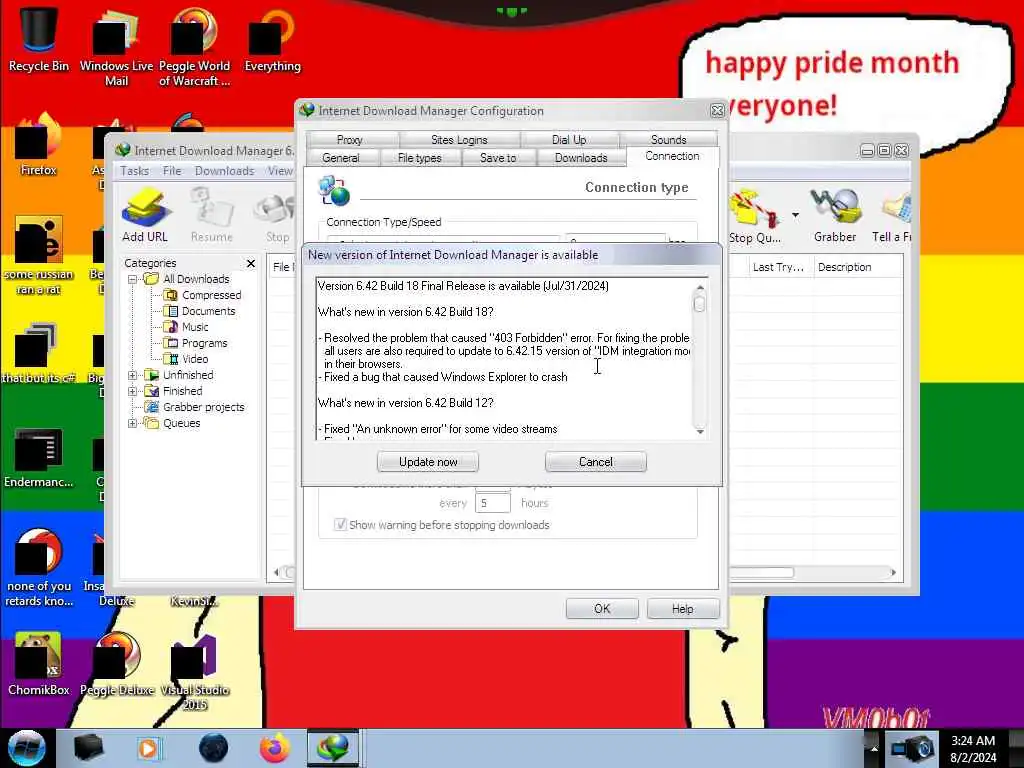Switch to the Downloads tab
Viewport: 1024px width, 768px height.
[x=581, y=157]
